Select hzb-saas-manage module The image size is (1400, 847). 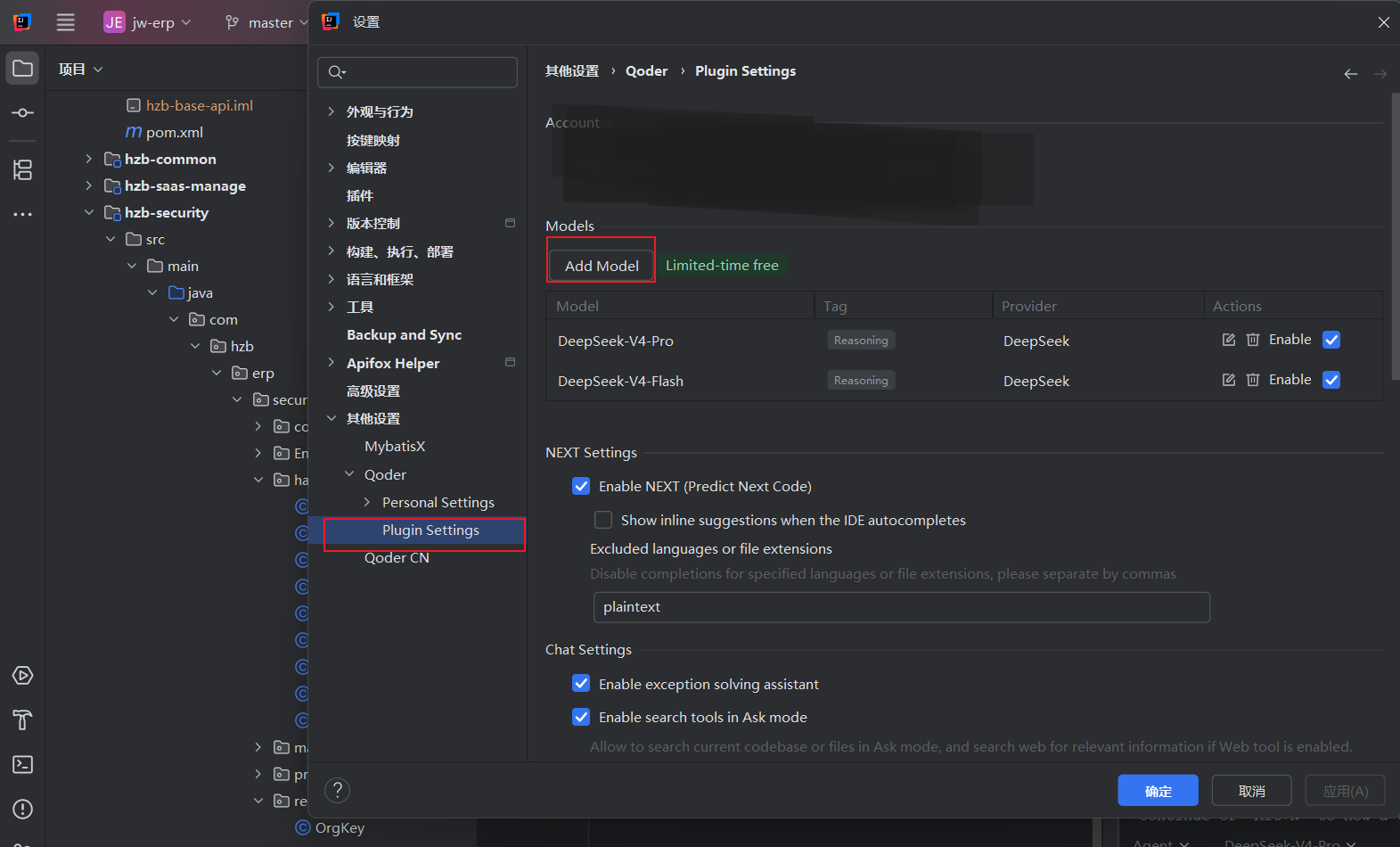tap(184, 185)
